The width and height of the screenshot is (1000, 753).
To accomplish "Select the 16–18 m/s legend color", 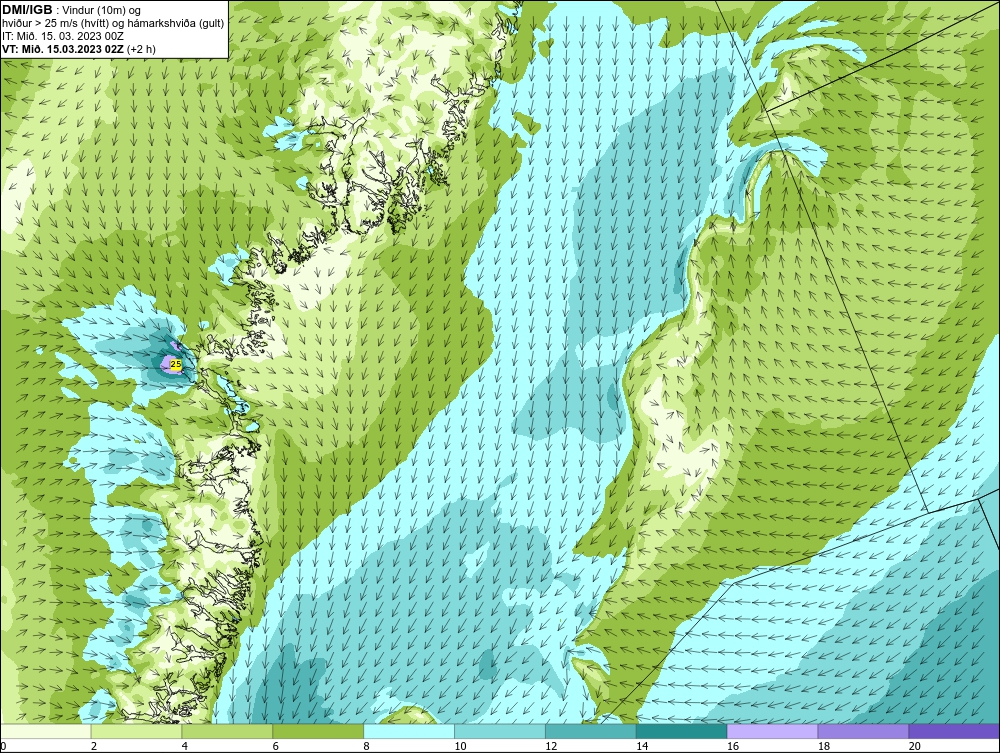I will 772,731.
